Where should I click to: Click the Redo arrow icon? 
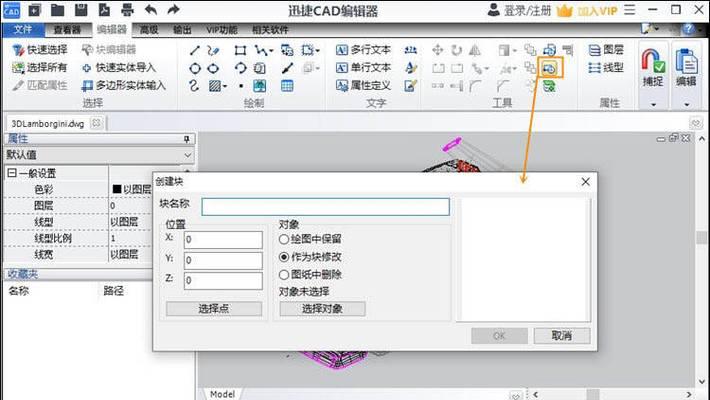point(173,10)
